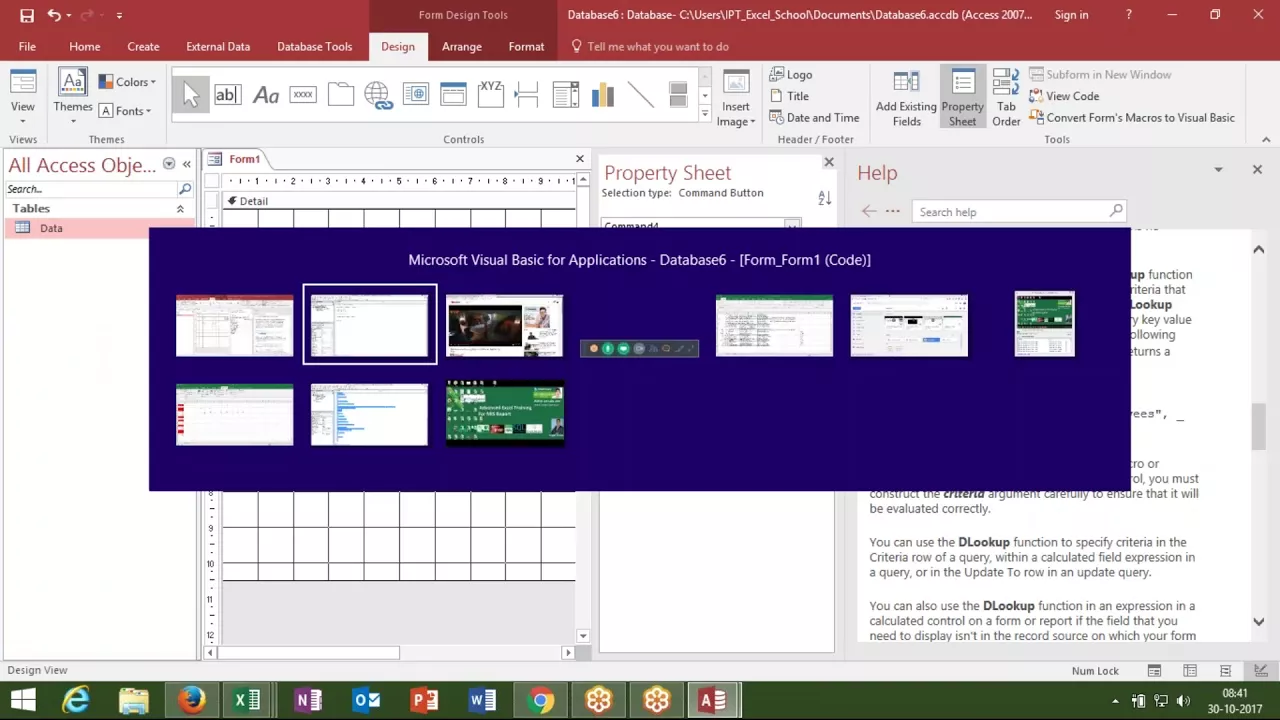
Task: Click Sign in
Action: point(1071,15)
